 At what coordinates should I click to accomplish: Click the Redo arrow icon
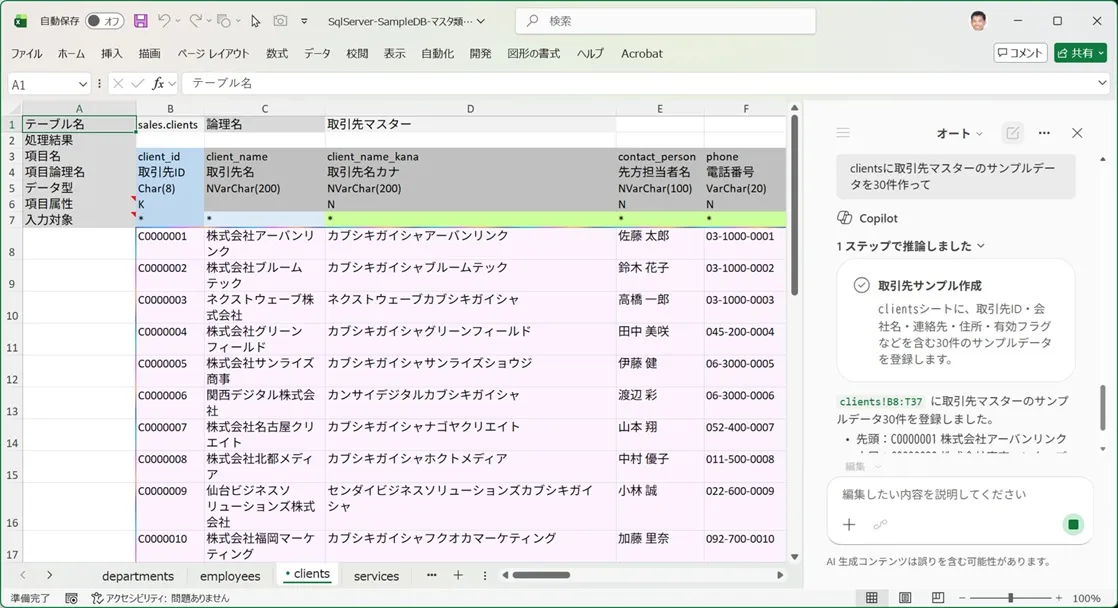tap(195, 21)
